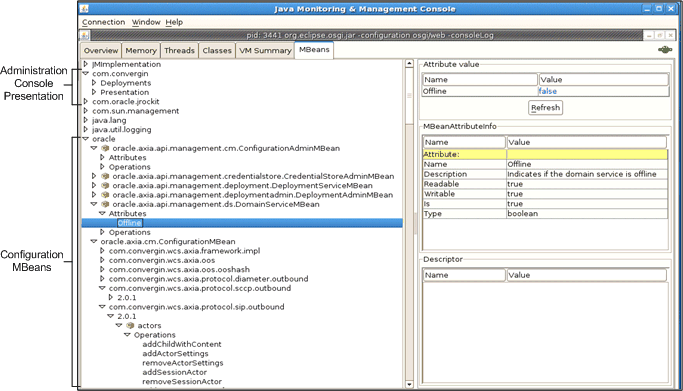Click the Writable row's true value
This screenshot has height=391, width=683.
[x=587, y=194]
